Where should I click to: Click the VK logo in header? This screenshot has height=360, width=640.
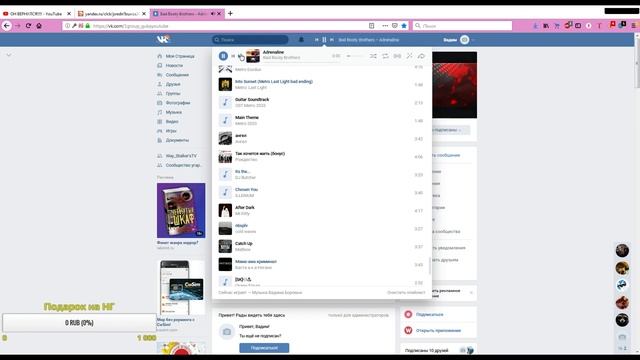pos(163,39)
